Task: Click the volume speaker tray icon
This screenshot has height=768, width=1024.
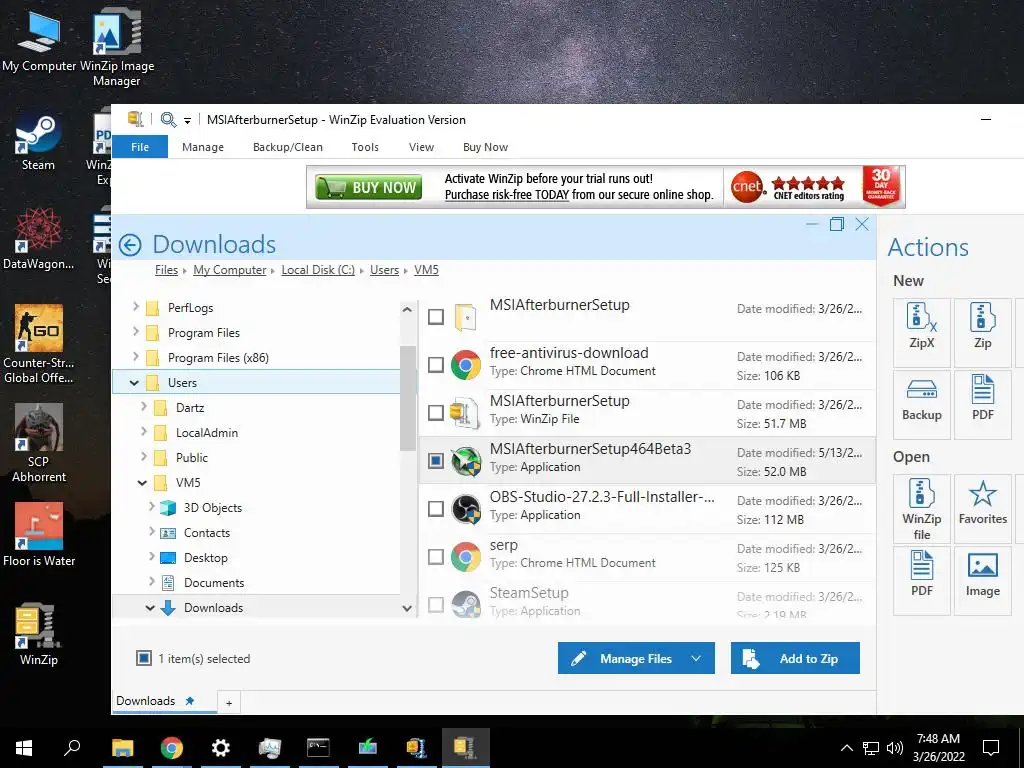Action: [x=895, y=748]
